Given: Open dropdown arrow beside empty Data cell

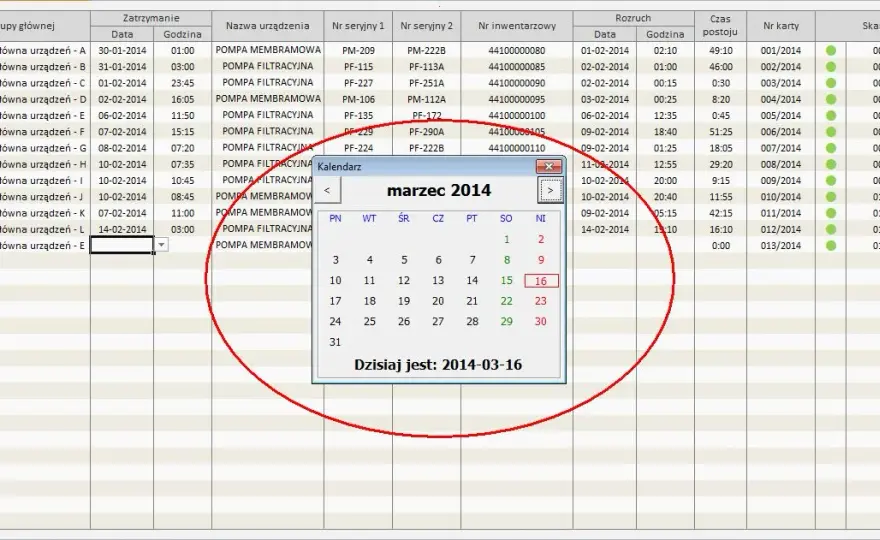Looking at the screenshot, I should (161, 245).
